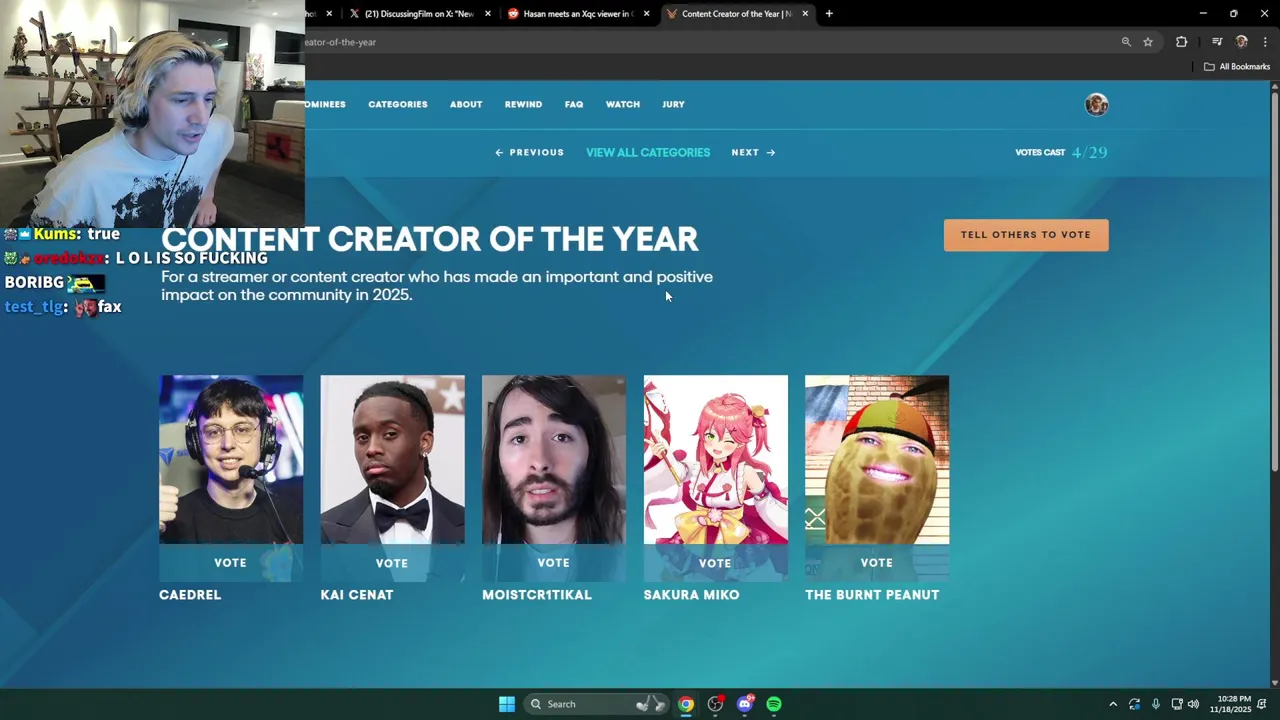This screenshot has width=1280, height=720.
Task: Close the DiscussingFilm on X tab
Action: [488, 14]
